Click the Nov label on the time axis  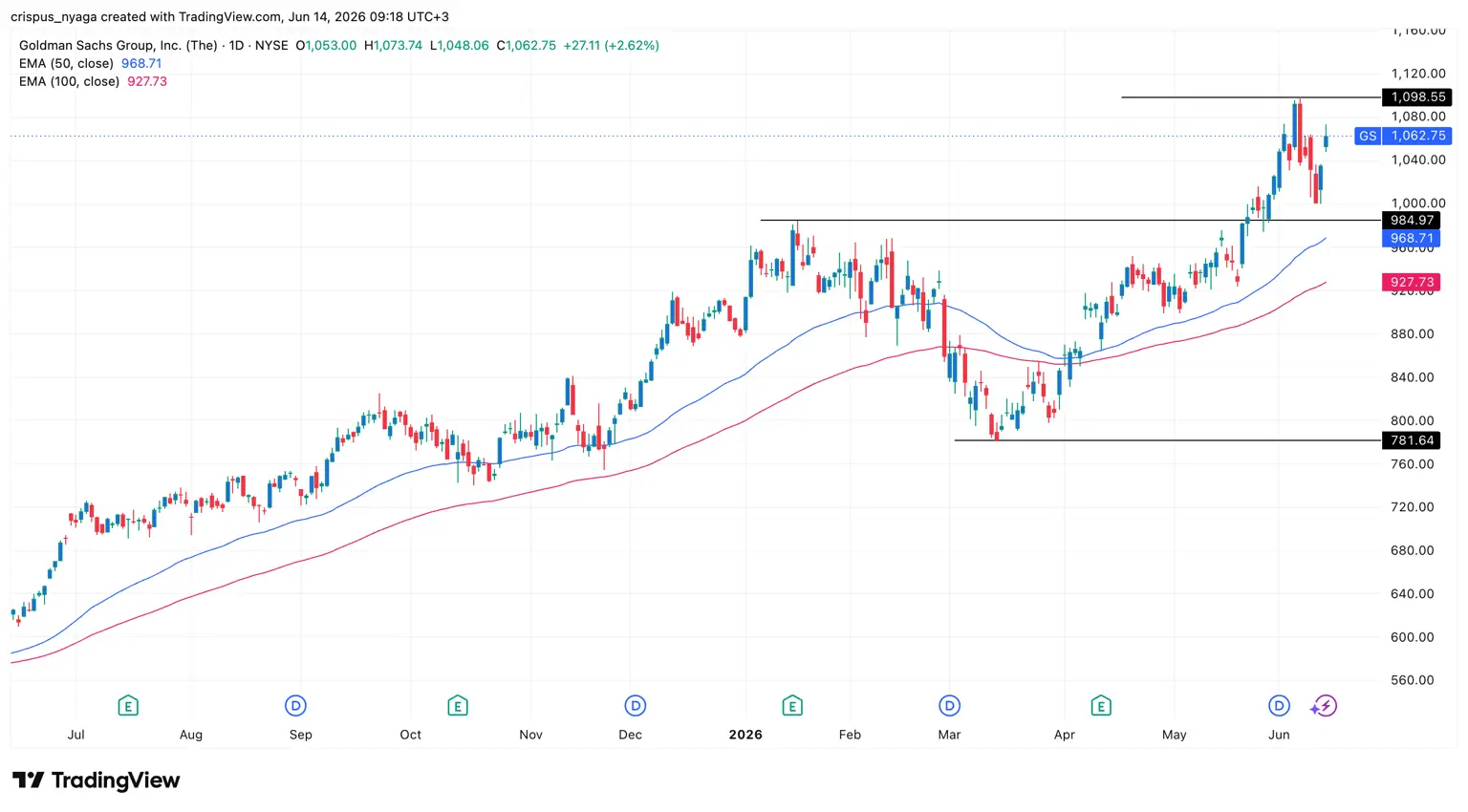pyautogui.click(x=530, y=735)
